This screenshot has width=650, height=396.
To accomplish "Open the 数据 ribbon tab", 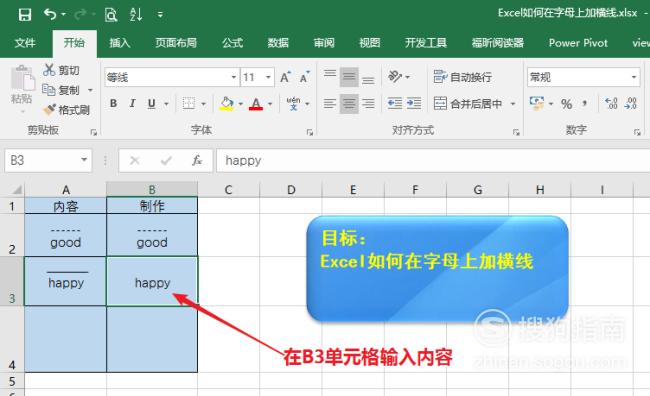I will pyautogui.click(x=278, y=43).
